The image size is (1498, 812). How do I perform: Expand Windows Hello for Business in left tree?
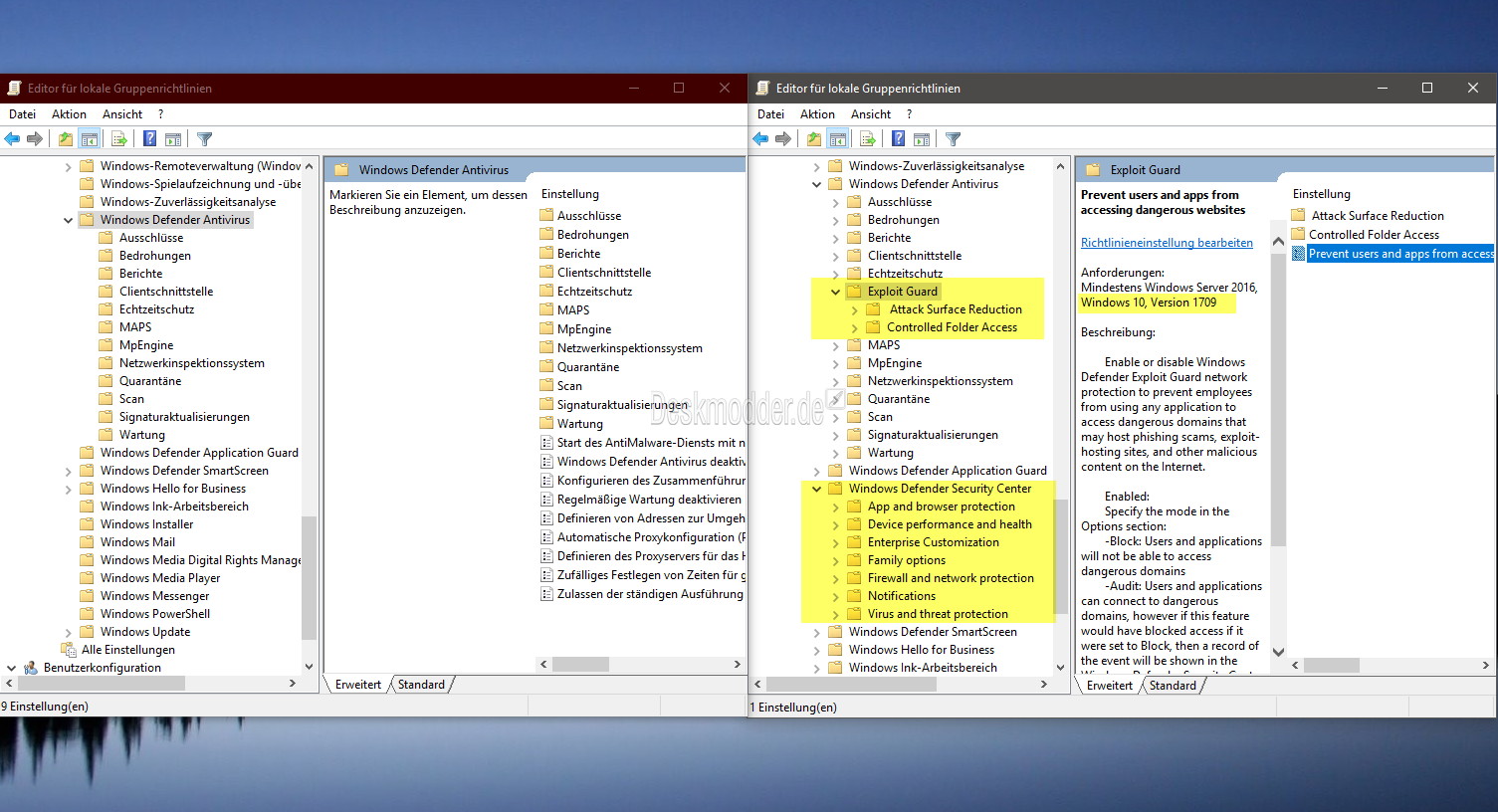coord(68,489)
